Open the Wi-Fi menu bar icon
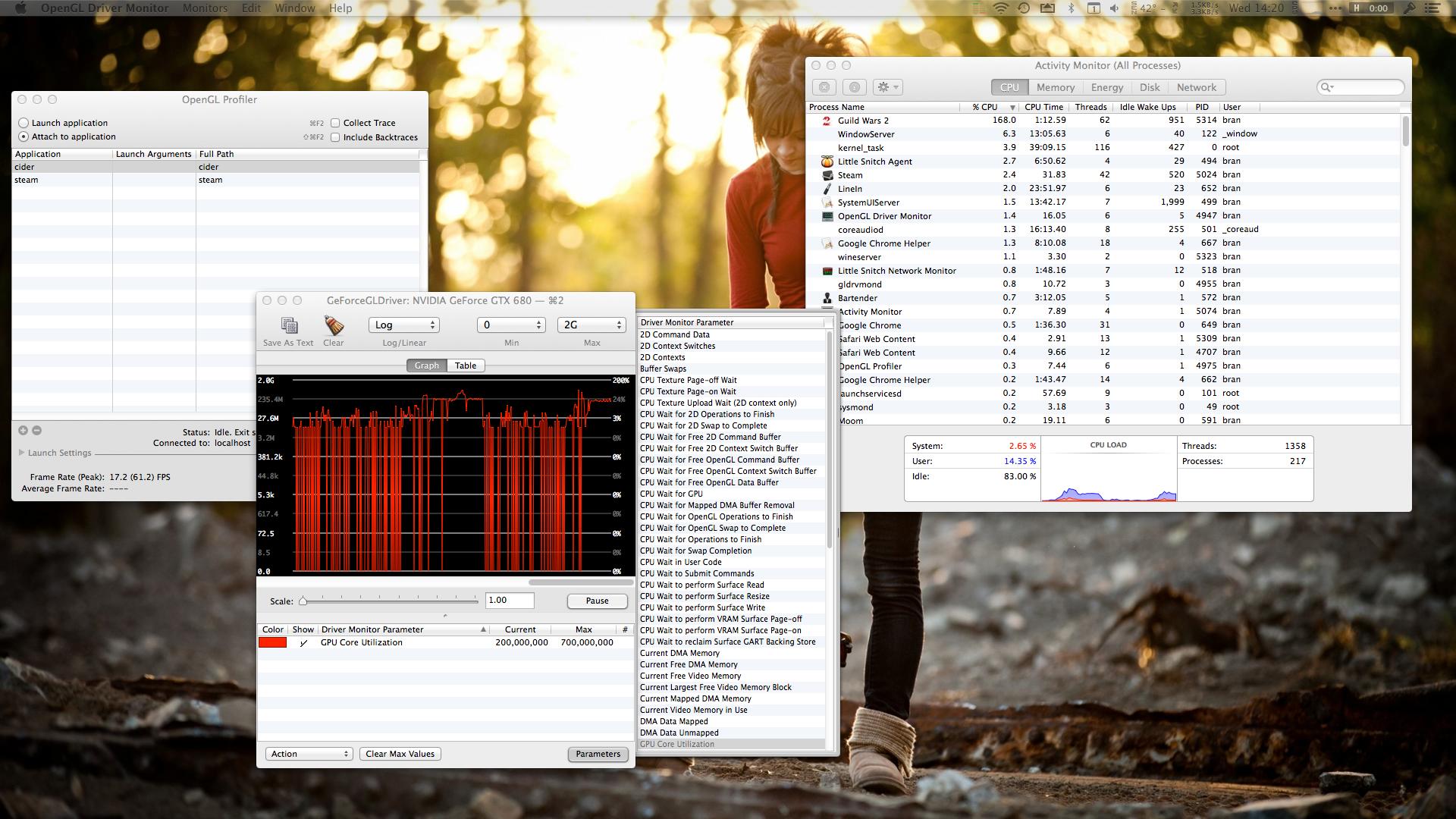Image resolution: width=1456 pixels, height=819 pixels. pos(1000,8)
